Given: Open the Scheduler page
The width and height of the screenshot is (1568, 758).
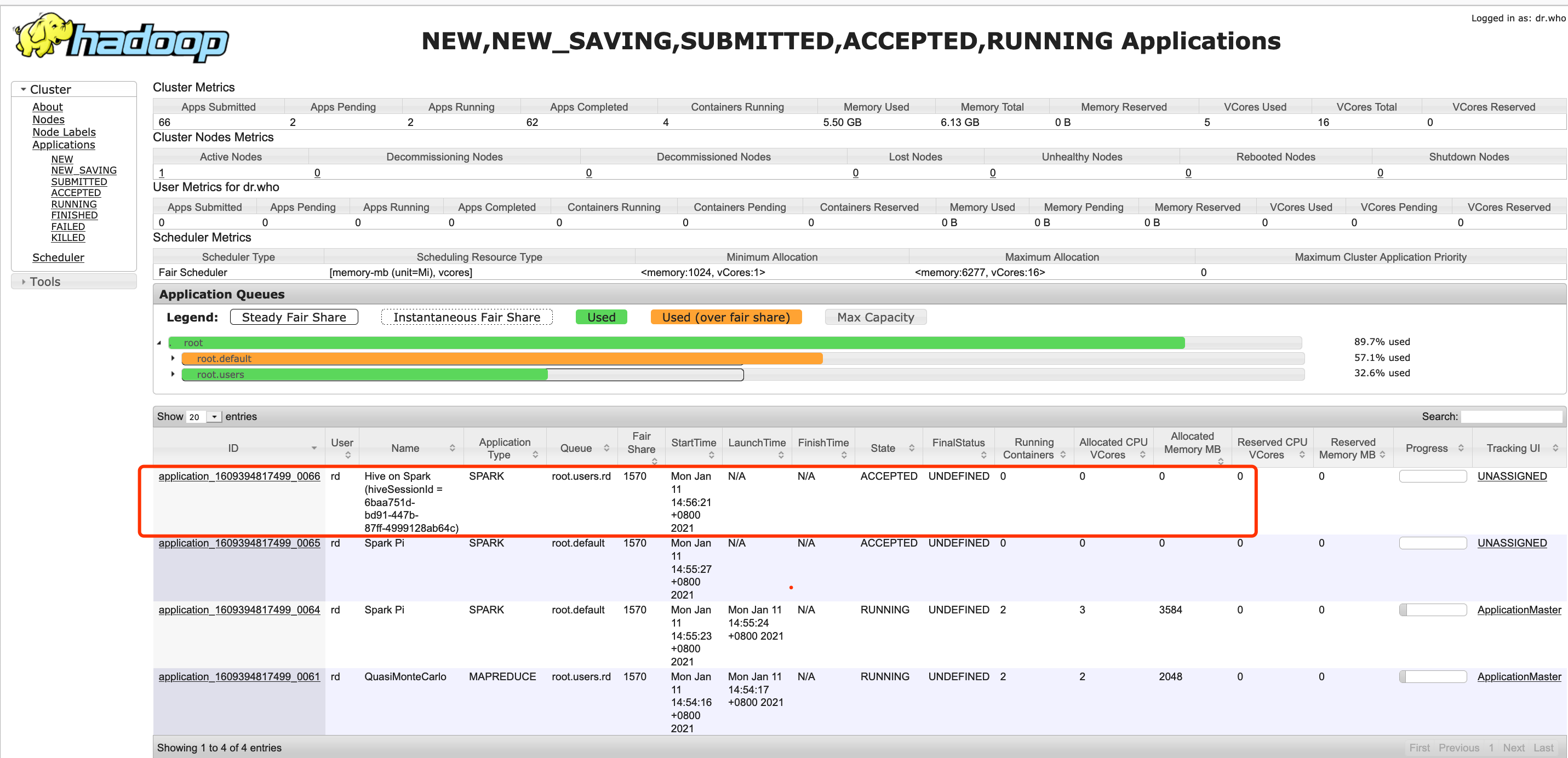Looking at the screenshot, I should pos(59,257).
